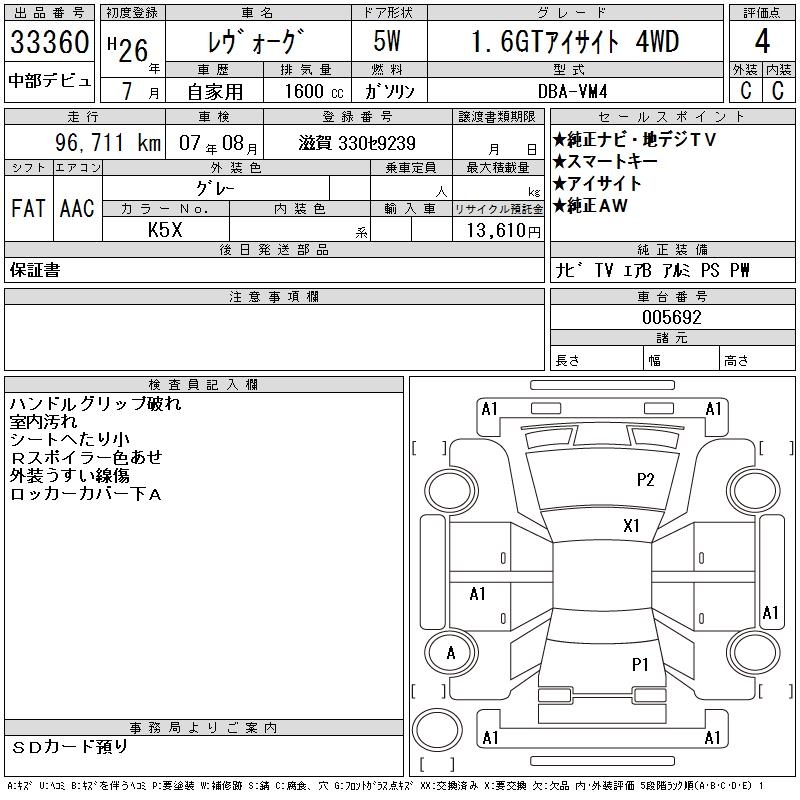
Task: Click the wheel circle marked A
Action: [451, 653]
